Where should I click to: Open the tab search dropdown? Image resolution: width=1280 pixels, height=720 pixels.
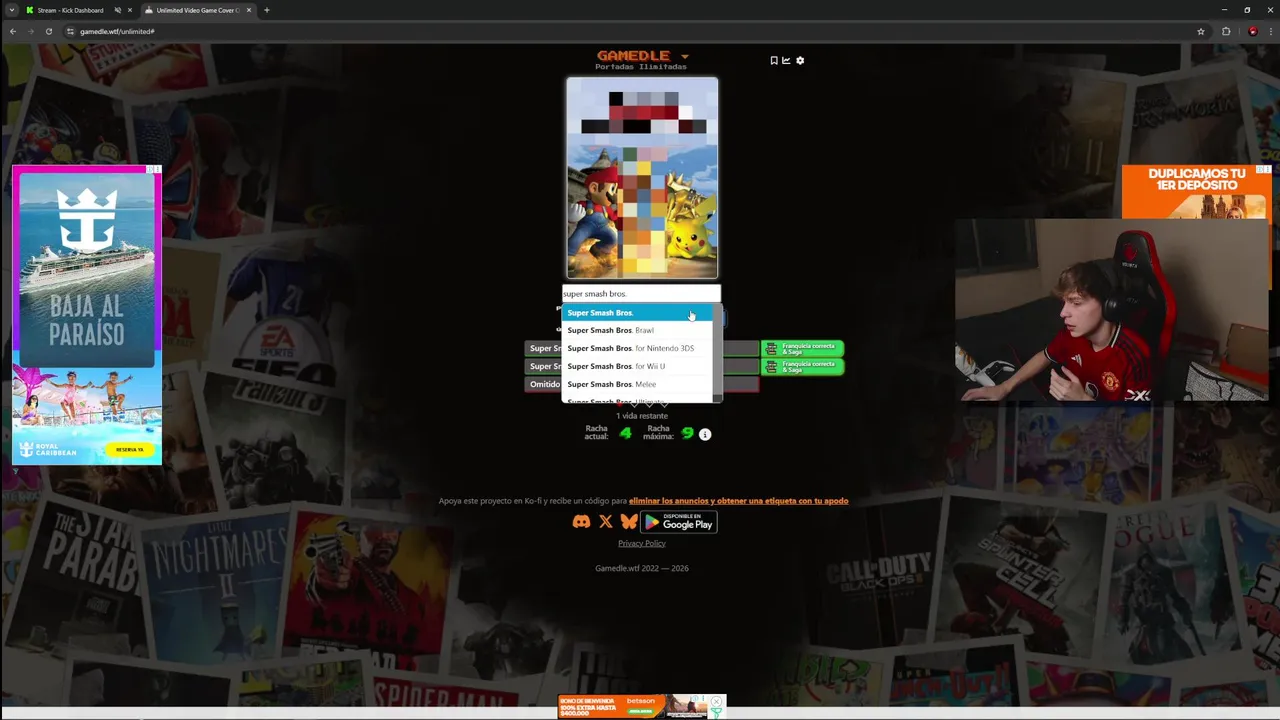11,10
